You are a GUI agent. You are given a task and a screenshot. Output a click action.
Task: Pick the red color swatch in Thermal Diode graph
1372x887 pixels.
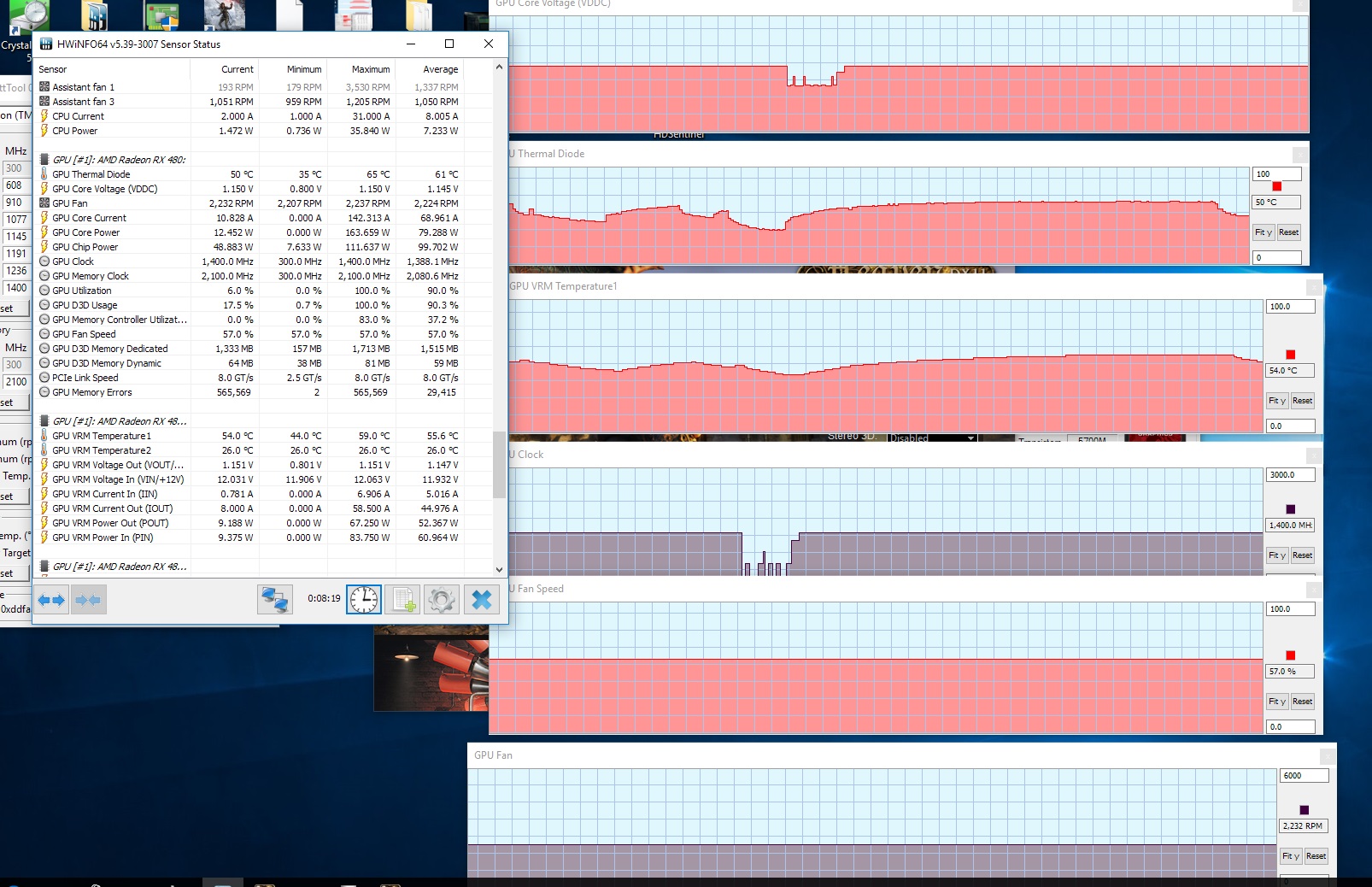pos(1277,186)
